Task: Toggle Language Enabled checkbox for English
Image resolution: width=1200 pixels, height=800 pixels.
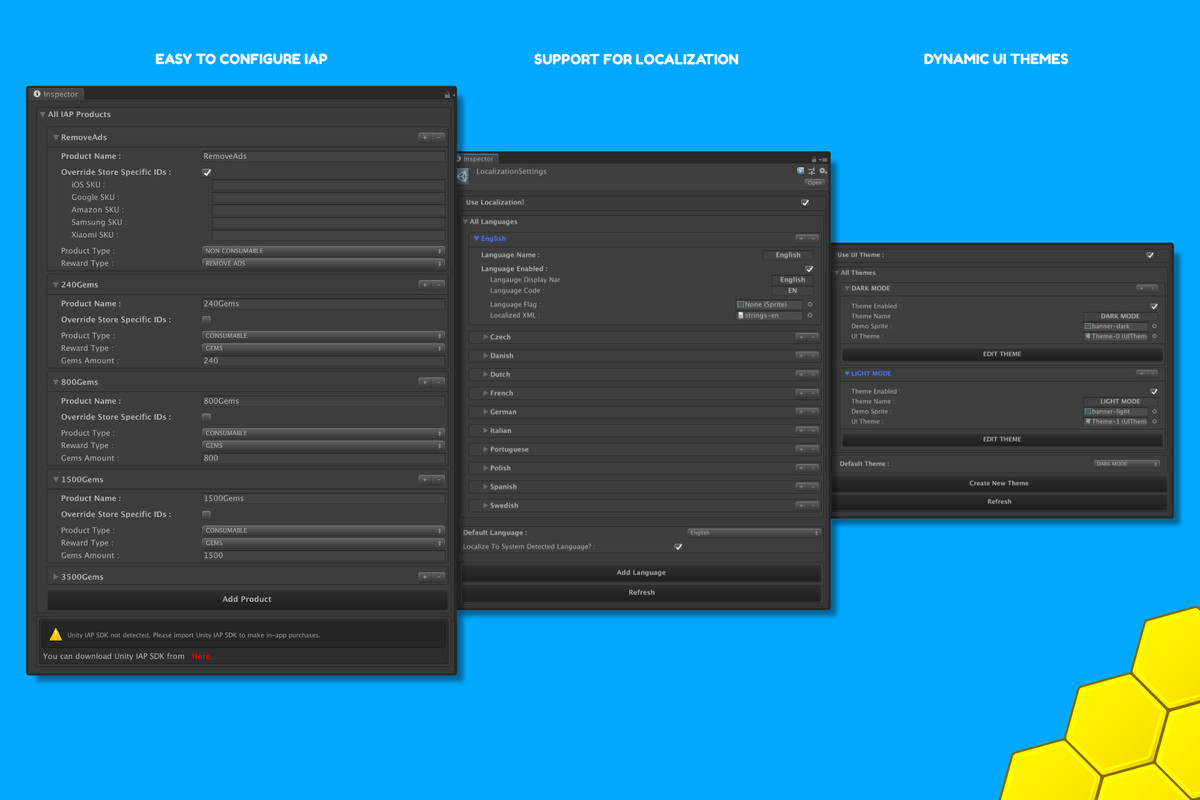Action: (x=809, y=269)
